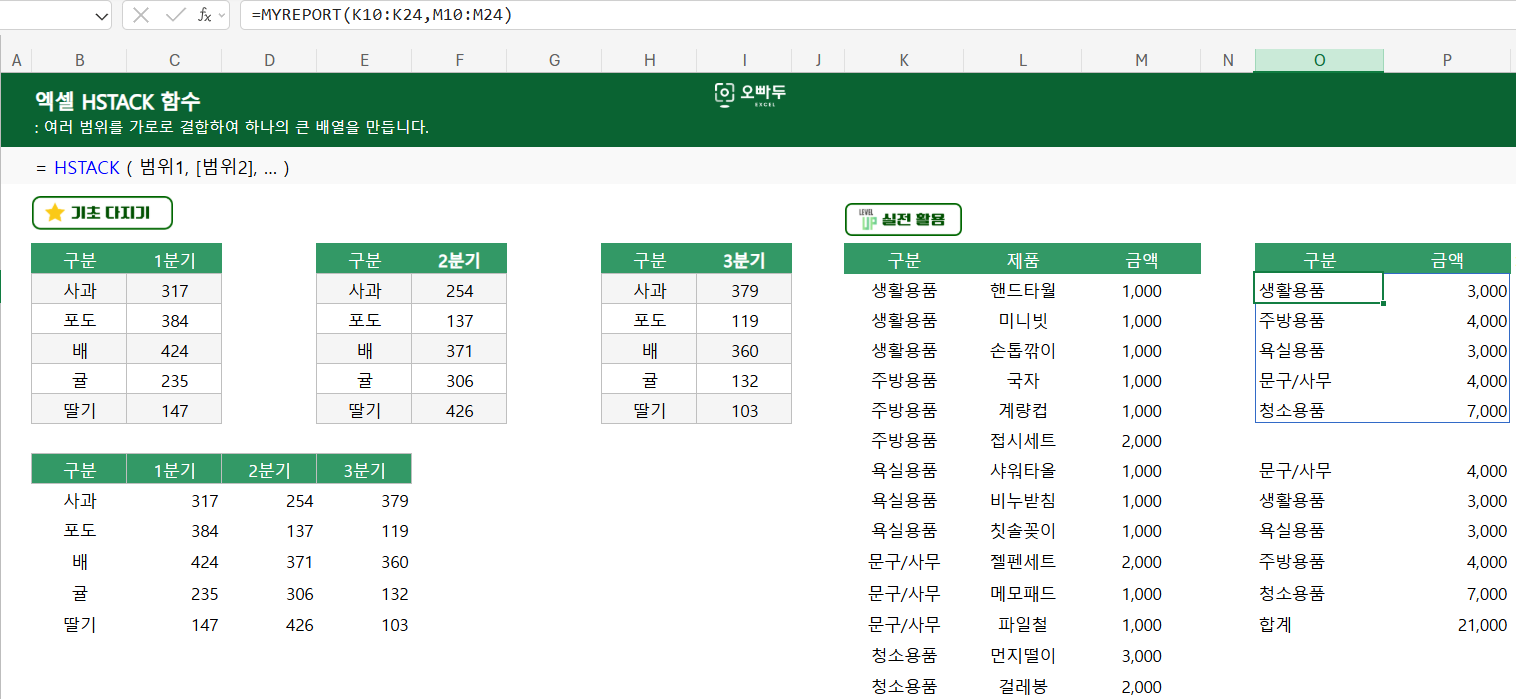Viewport: 1516px width, 699px height.
Task: Select the 먼지떨이 cell
Action: click(x=1023, y=656)
